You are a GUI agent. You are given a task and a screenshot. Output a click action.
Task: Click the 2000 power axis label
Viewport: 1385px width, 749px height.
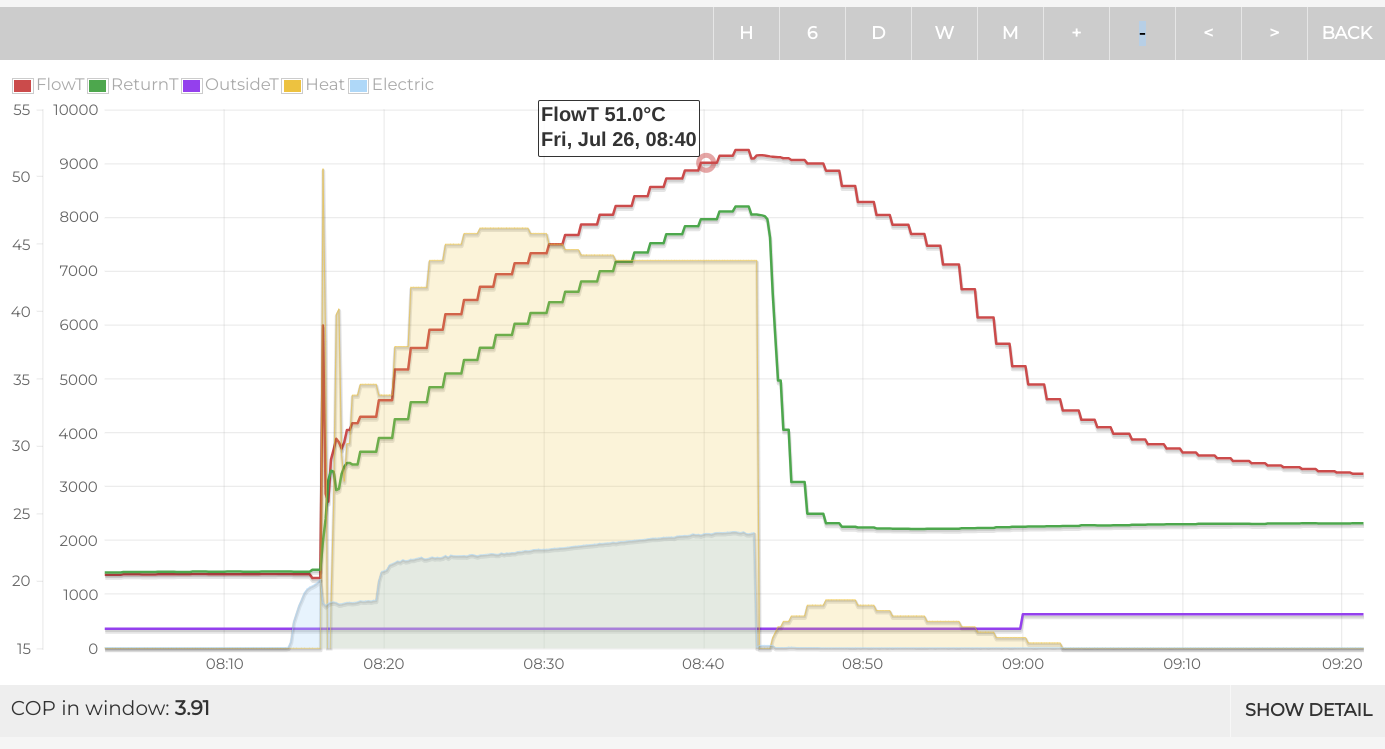[79, 542]
